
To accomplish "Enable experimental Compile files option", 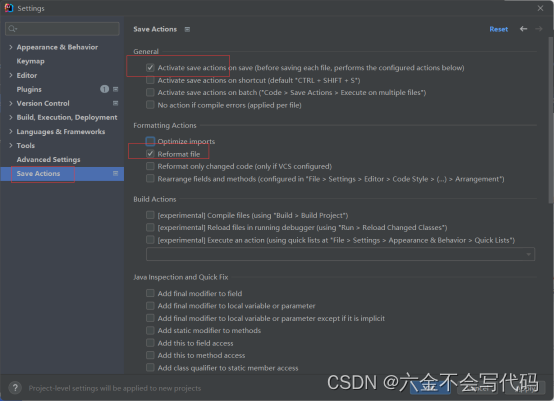I will (150, 215).
